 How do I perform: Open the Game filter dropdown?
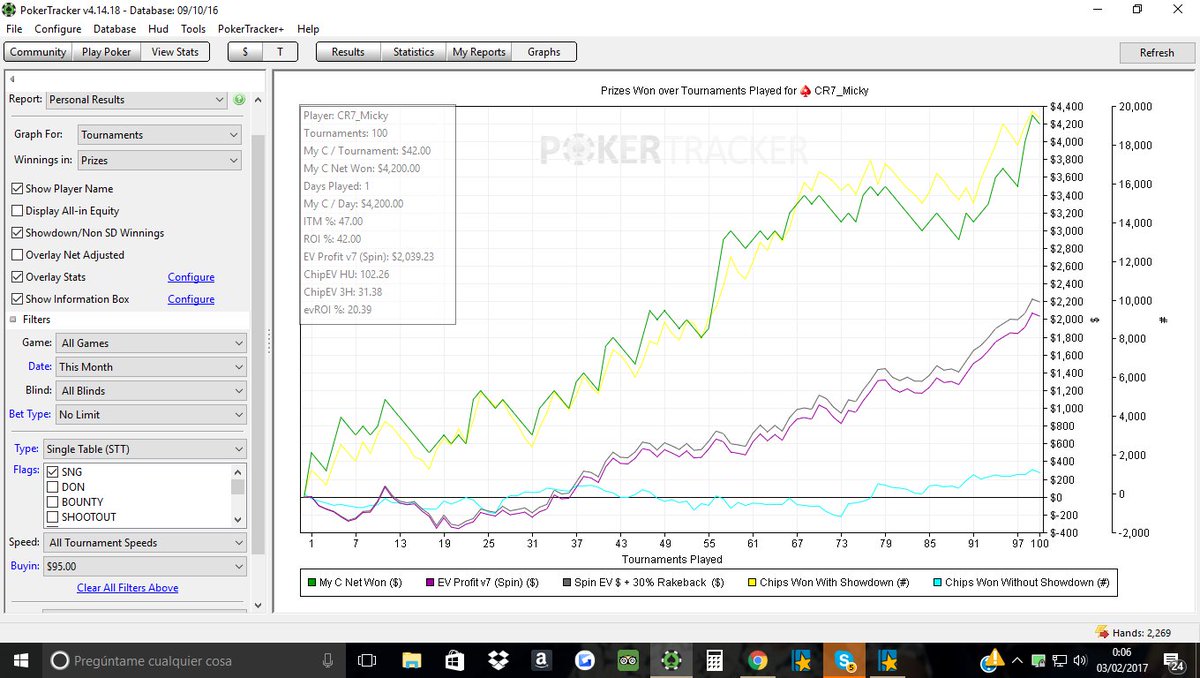(150, 343)
